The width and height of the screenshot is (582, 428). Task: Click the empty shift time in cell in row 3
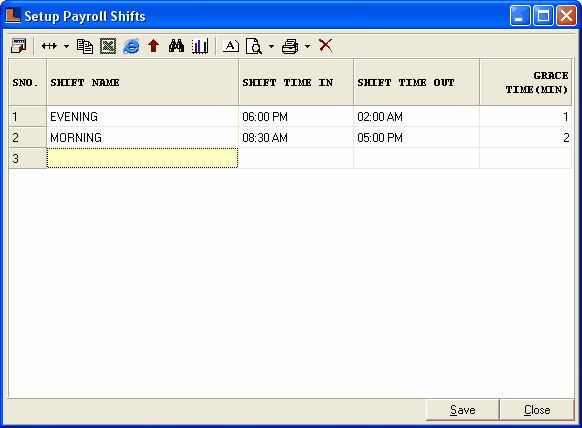point(296,158)
